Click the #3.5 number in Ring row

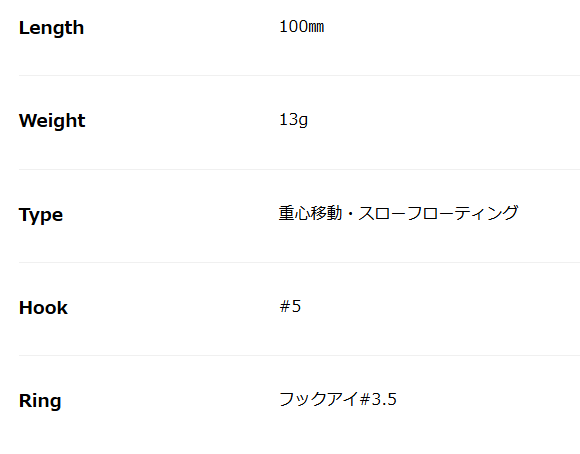coord(378,399)
